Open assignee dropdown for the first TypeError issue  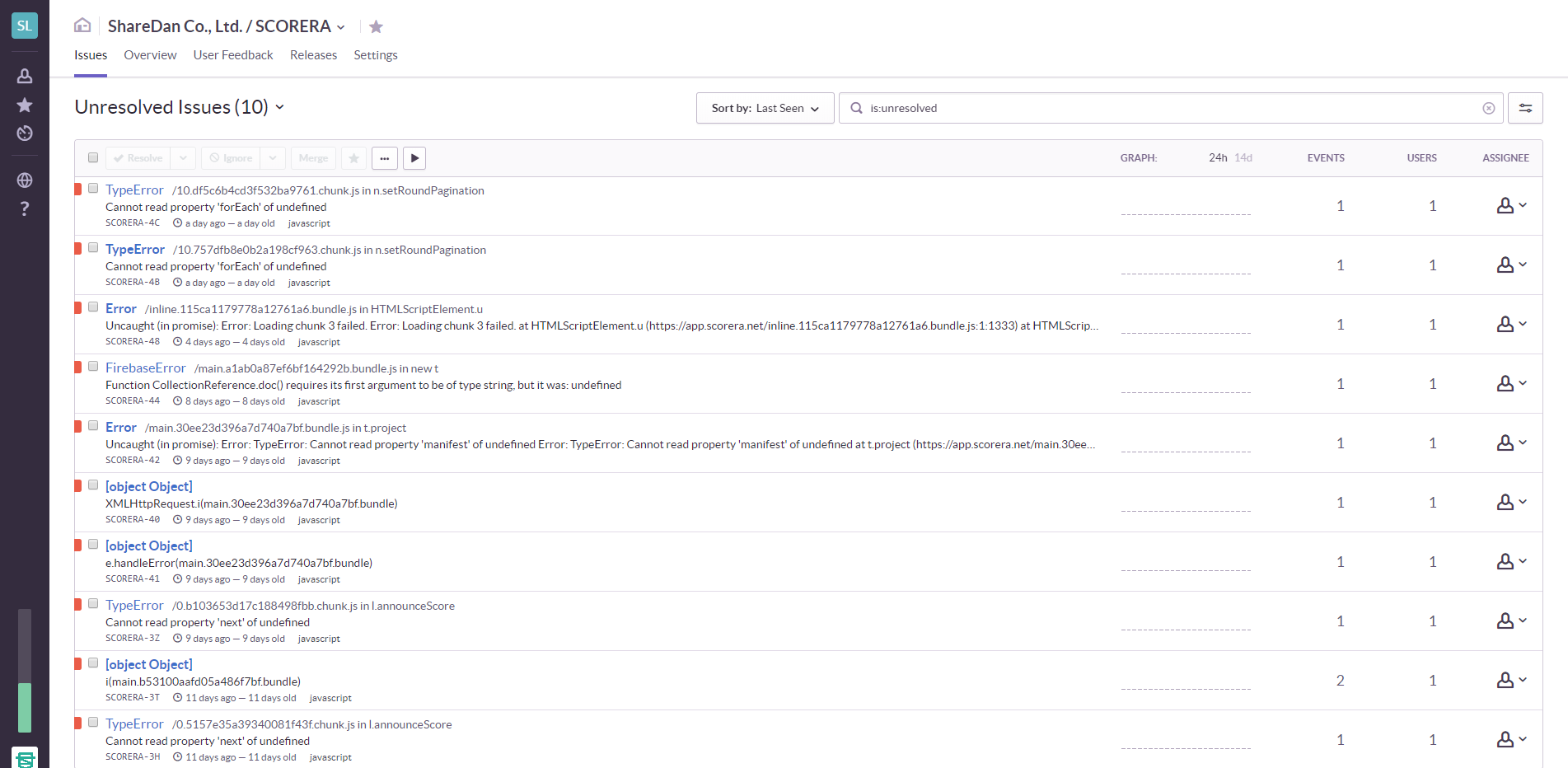coord(1511,206)
